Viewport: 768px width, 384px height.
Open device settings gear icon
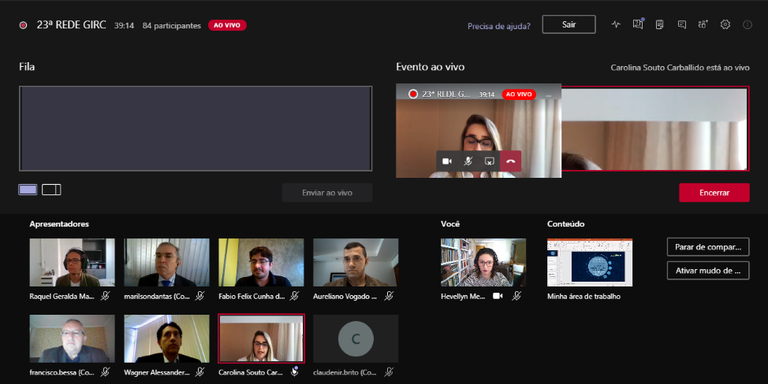click(x=725, y=24)
